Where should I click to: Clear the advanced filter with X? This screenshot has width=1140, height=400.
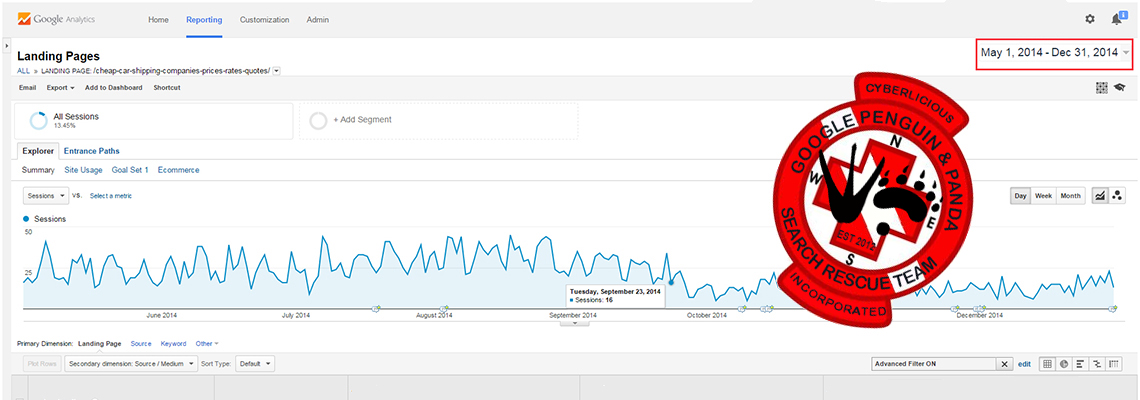(1004, 364)
